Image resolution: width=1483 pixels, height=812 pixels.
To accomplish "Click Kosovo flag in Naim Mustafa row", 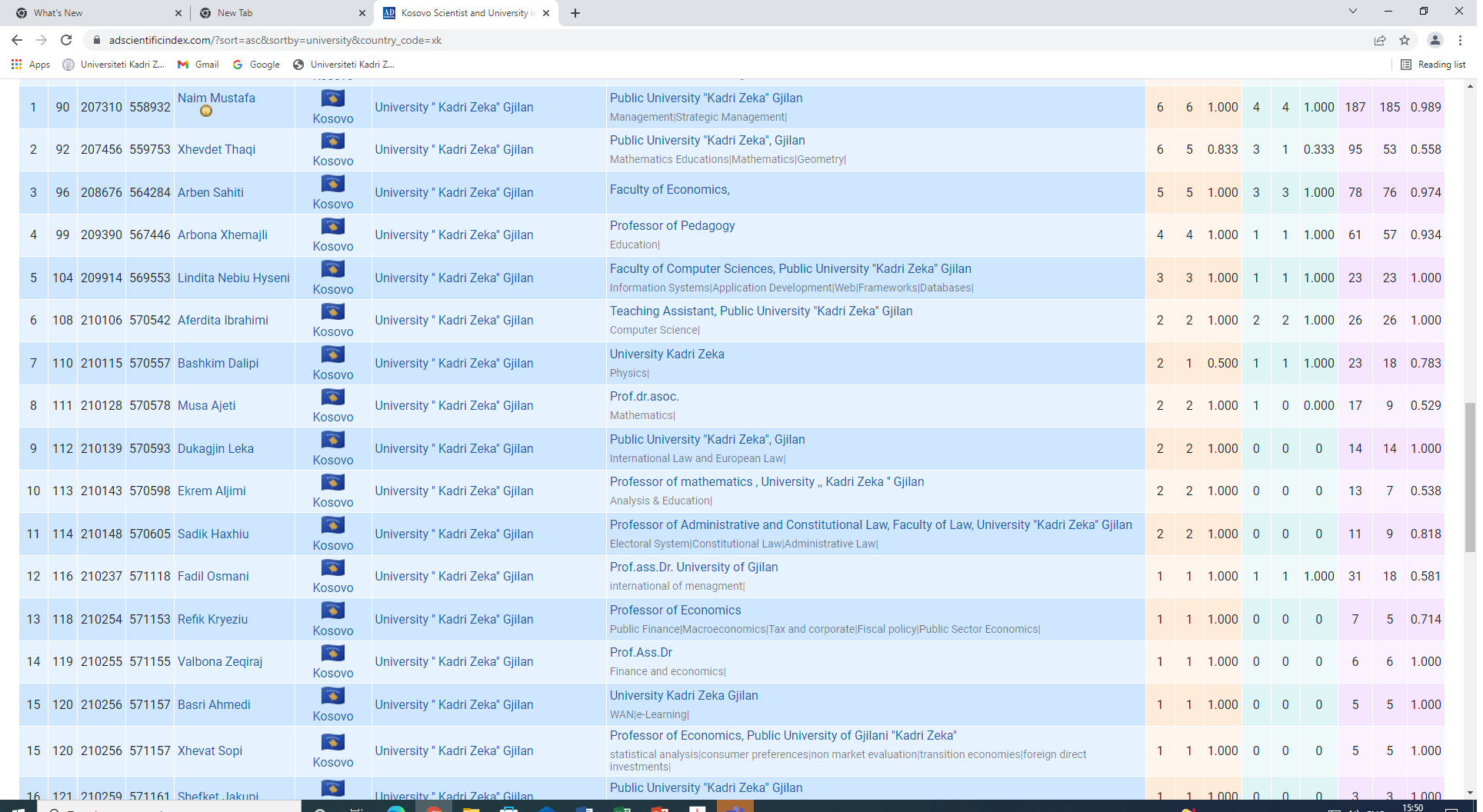I will tap(333, 98).
